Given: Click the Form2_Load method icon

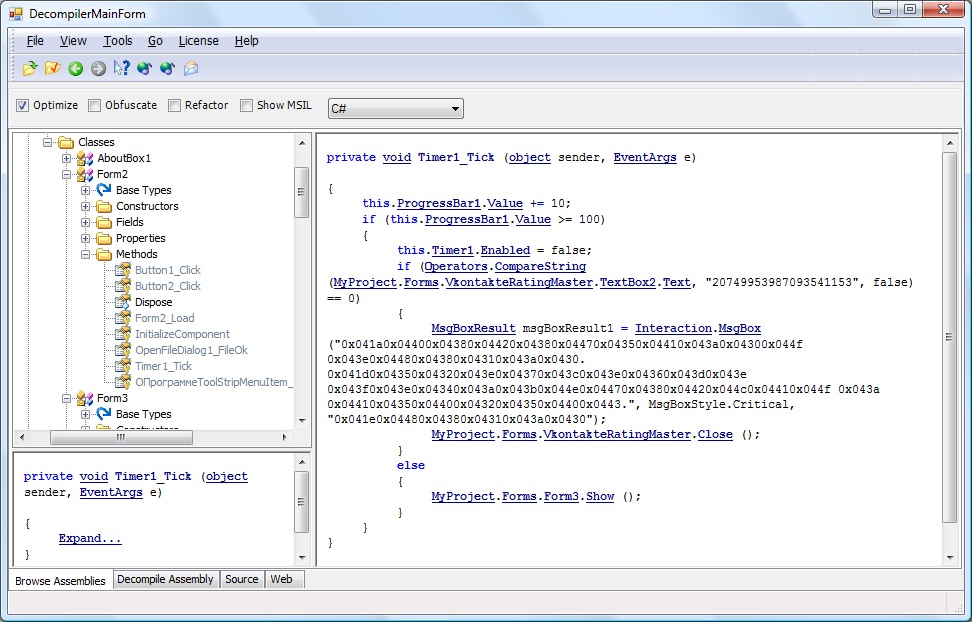Looking at the screenshot, I should (x=123, y=318).
